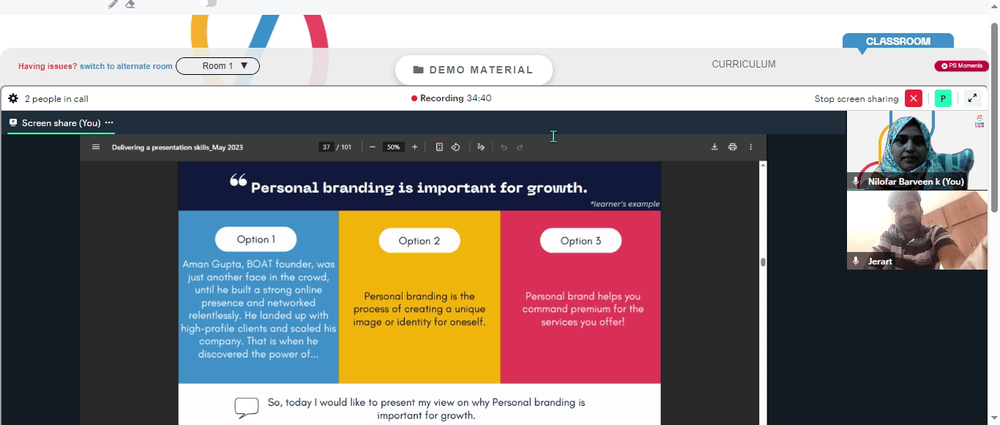
Task: Click Nilofar Barveen k video tile
Action: [x=916, y=150]
